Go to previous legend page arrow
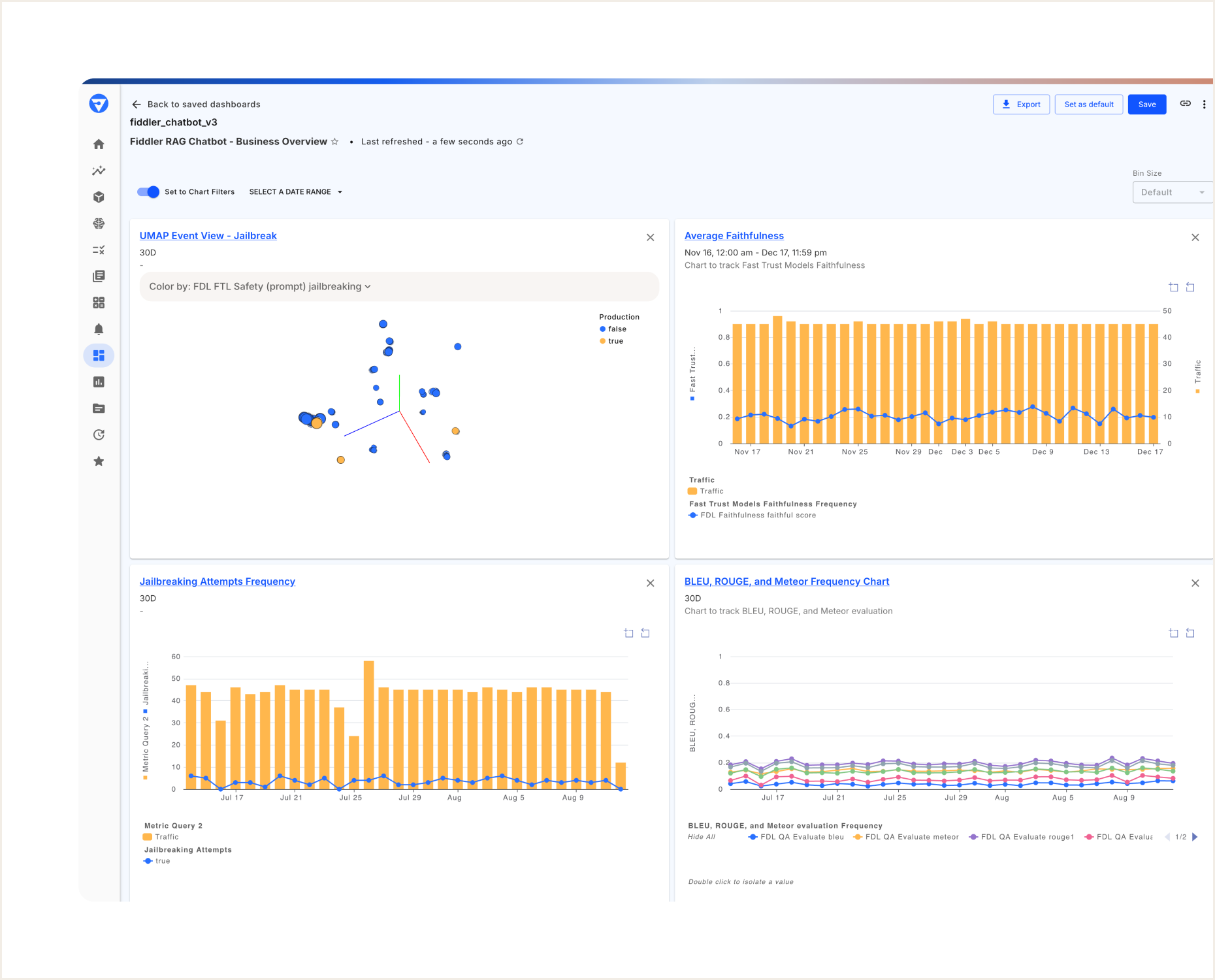 (1167, 837)
